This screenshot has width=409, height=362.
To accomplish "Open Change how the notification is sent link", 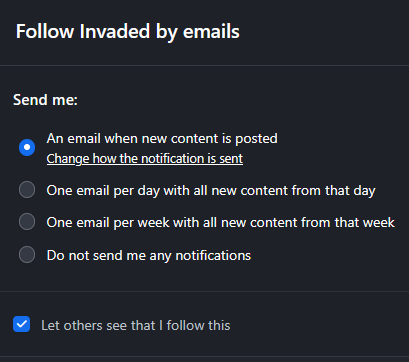I will tap(145, 159).
